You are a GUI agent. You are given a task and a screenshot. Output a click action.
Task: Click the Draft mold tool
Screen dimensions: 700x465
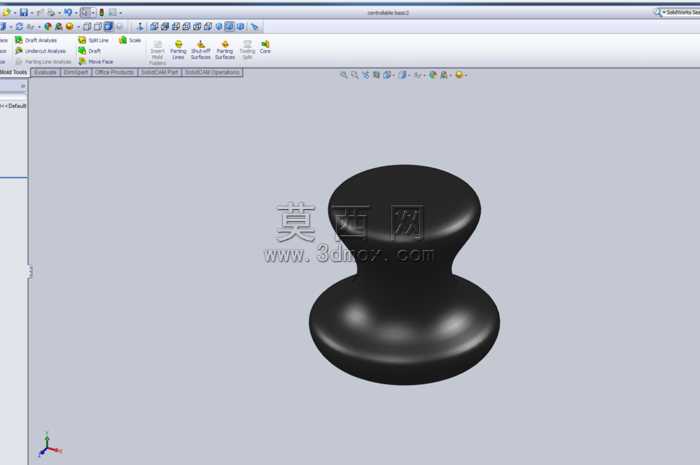(89, 51)
